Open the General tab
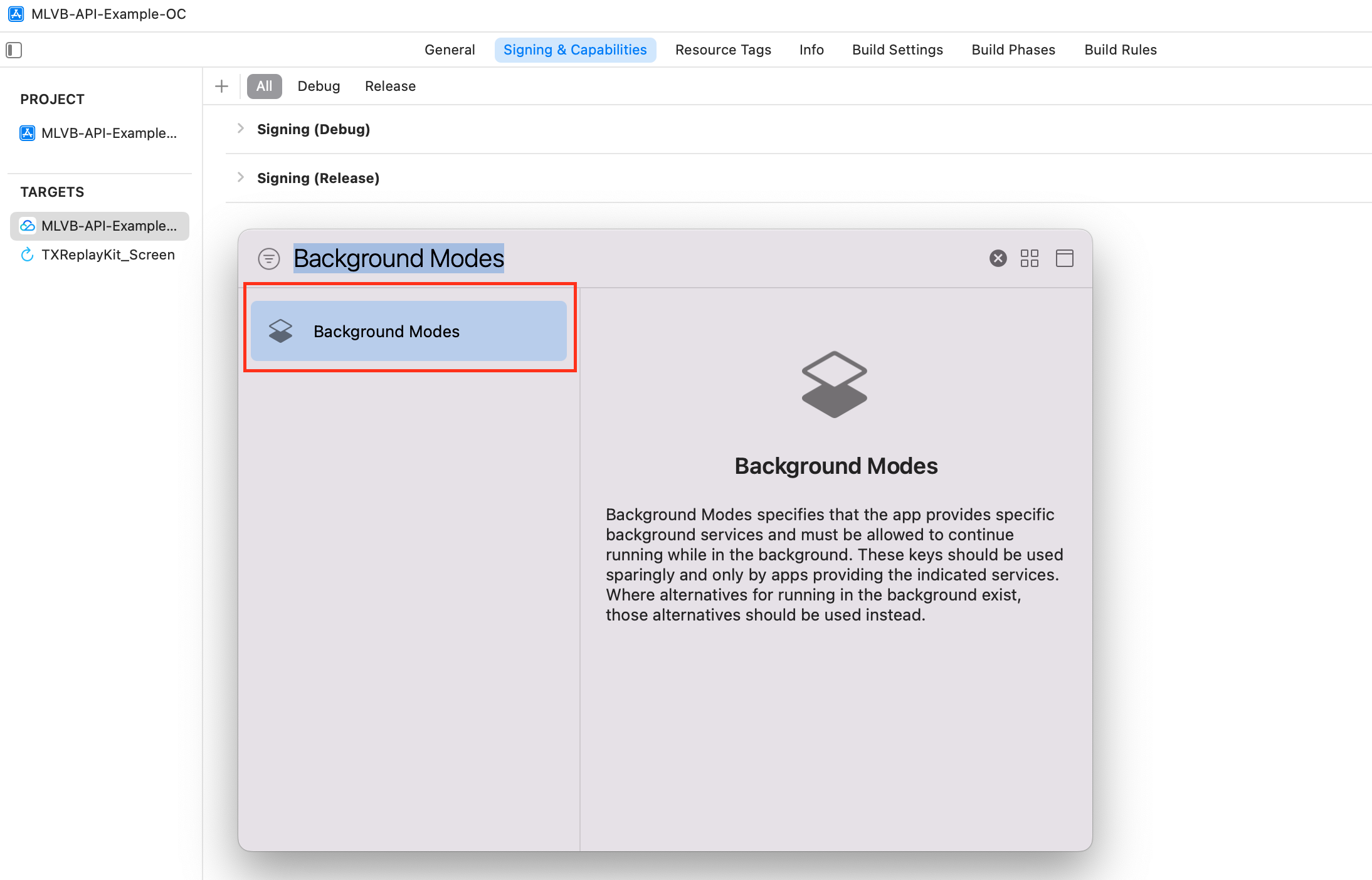This screenshot has height=880, width=1372. click(450, 50)
